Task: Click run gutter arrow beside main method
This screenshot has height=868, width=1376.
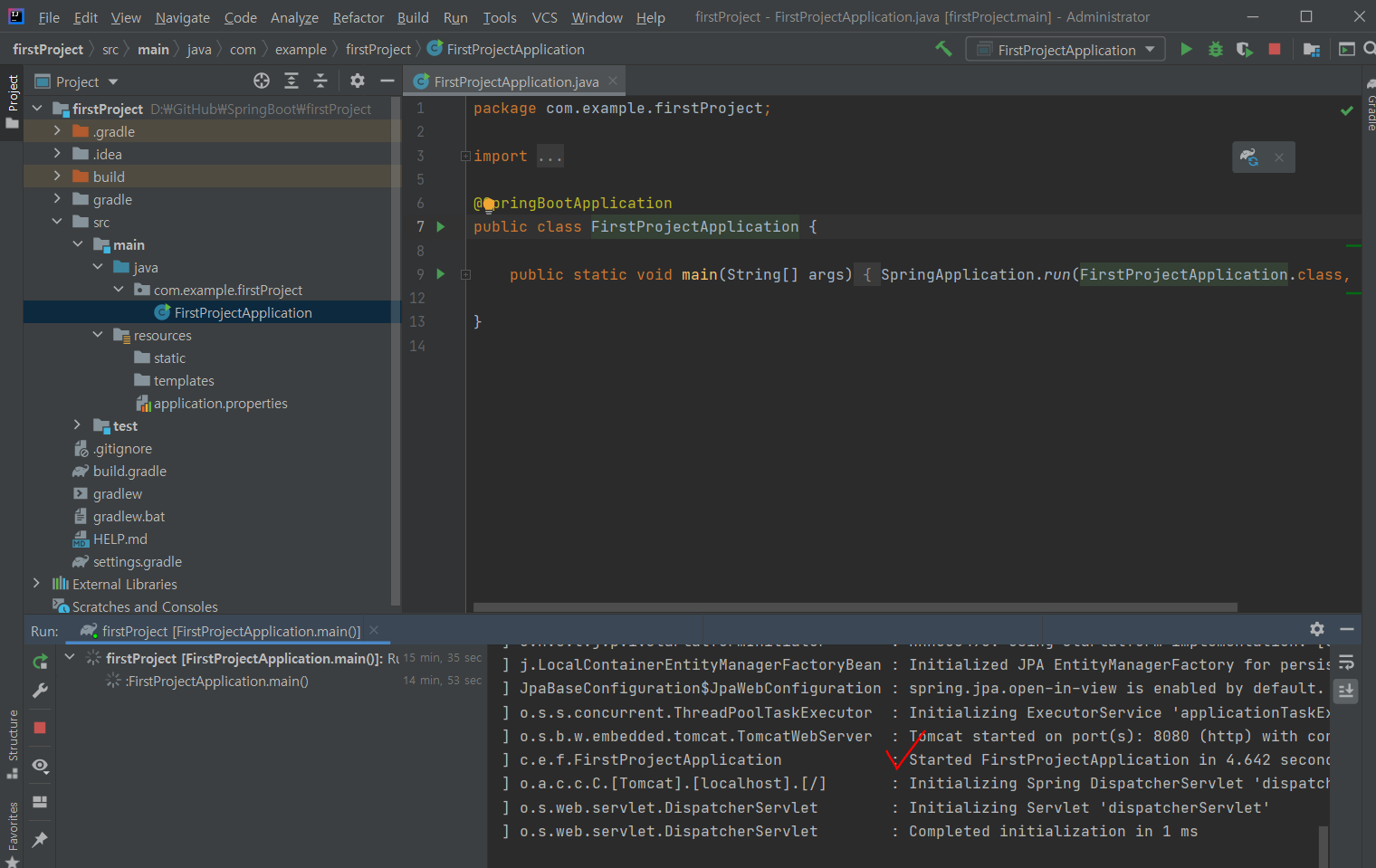Action: coord(441,273)
